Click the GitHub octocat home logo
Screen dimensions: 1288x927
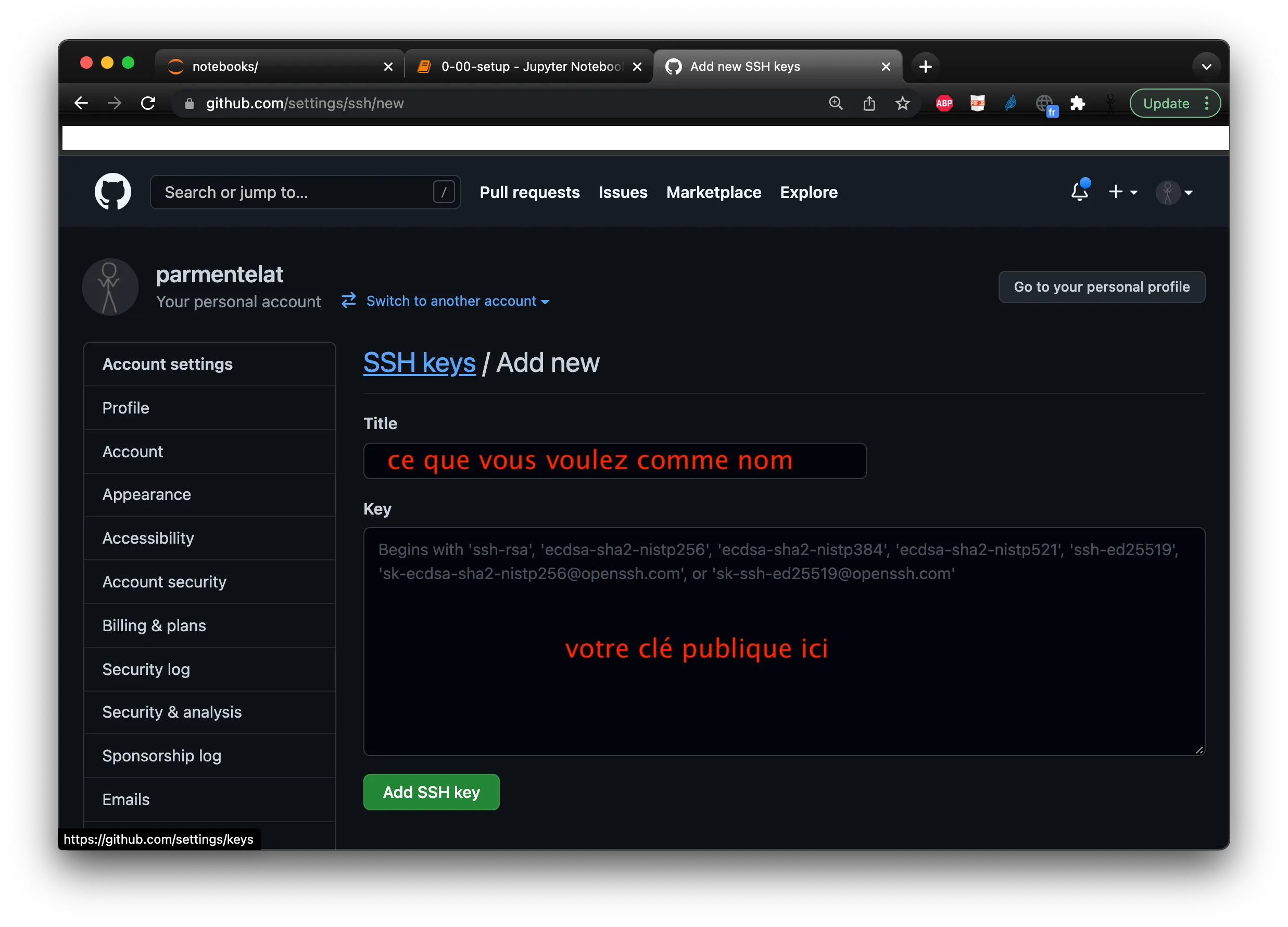click(112, 192)
